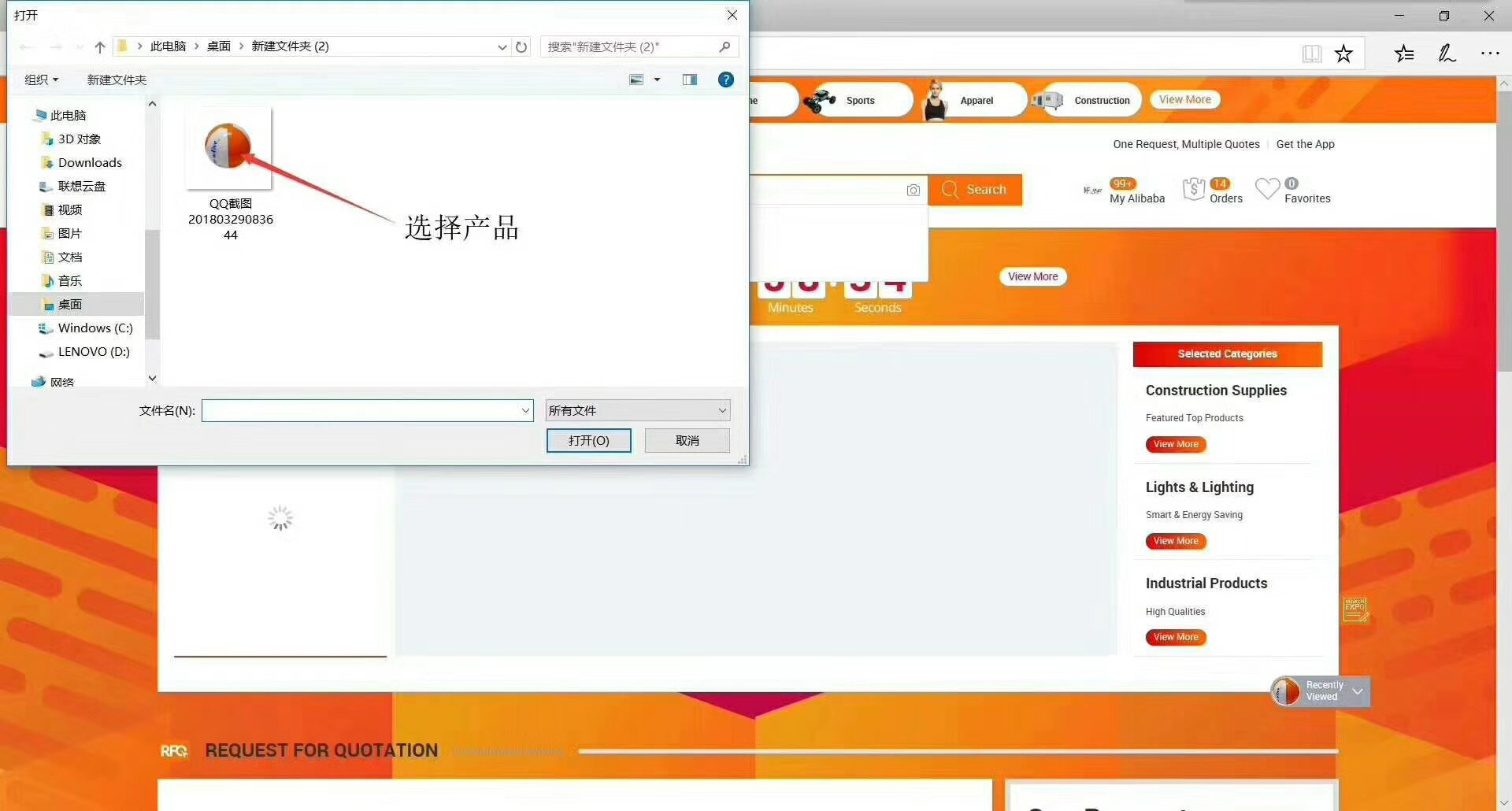Image resolution: width=1512 pixels, height=811 pixels.
Task: Open browser more options menu
Action: [x=1490, y=54]
